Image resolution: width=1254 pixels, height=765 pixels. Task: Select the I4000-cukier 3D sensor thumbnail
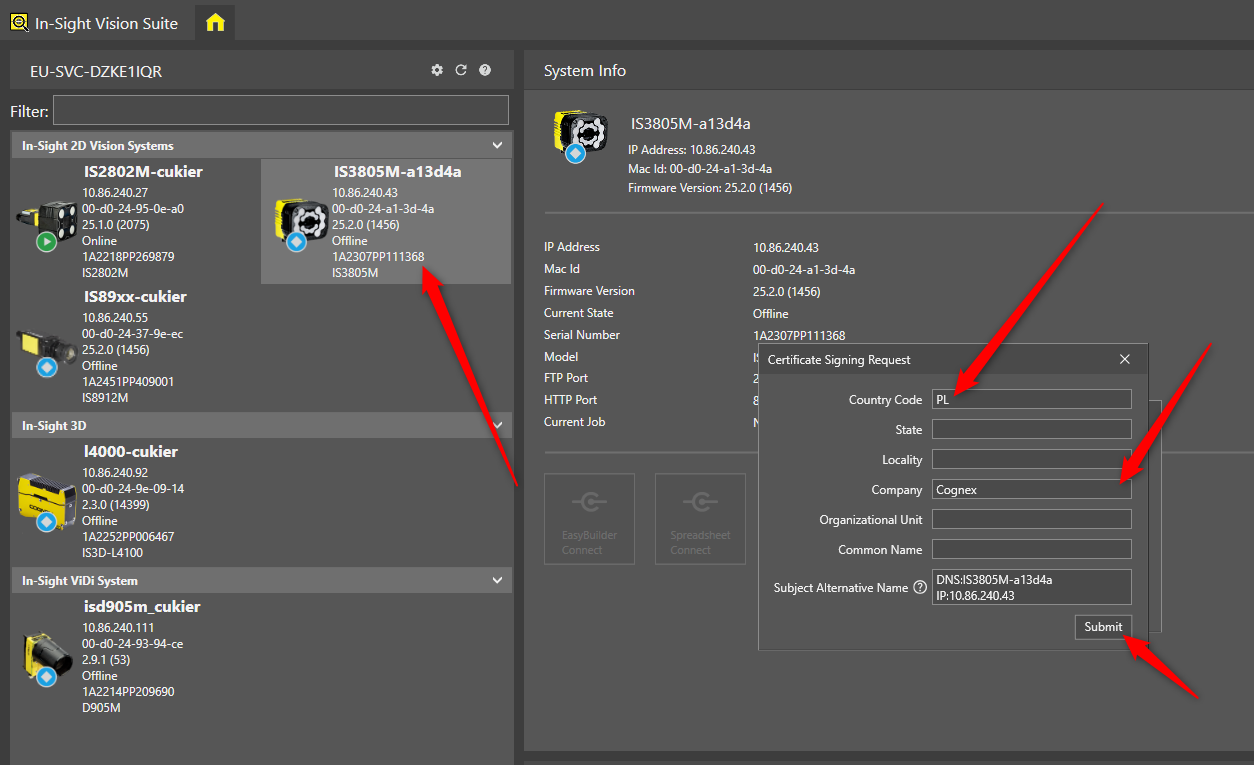(46, 500)
